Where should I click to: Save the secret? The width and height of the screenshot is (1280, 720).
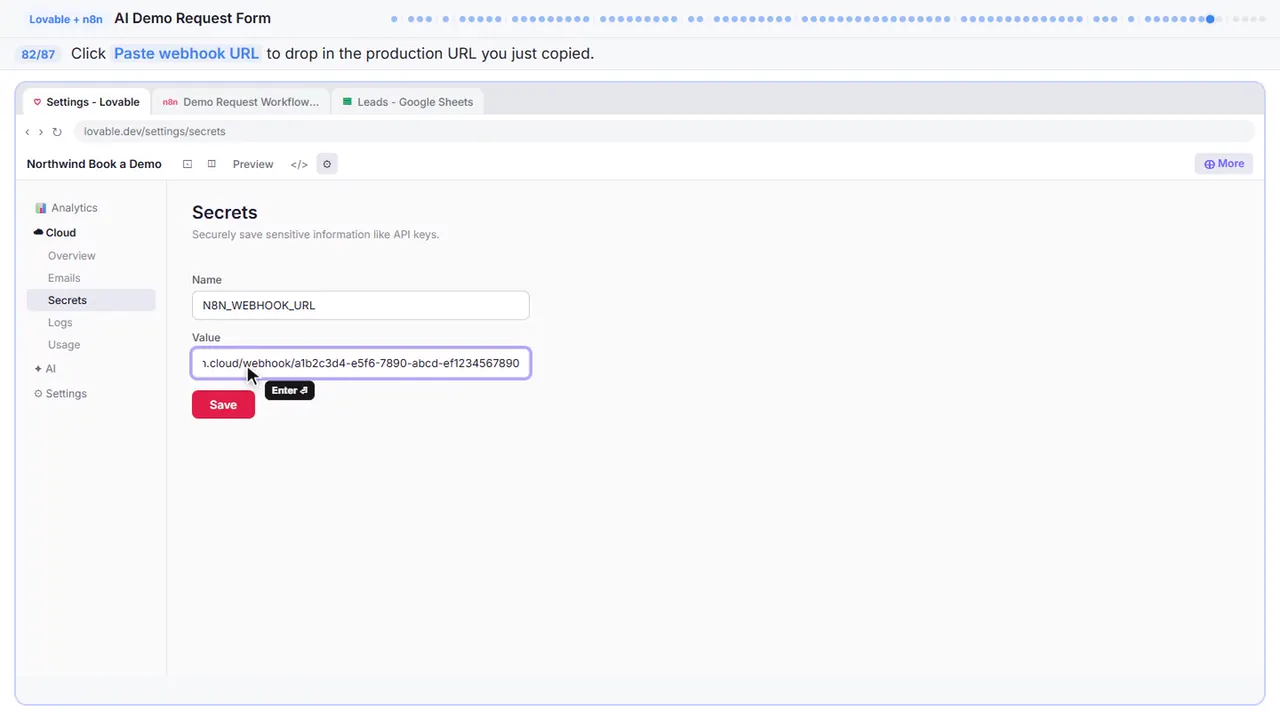click(223, 404)
